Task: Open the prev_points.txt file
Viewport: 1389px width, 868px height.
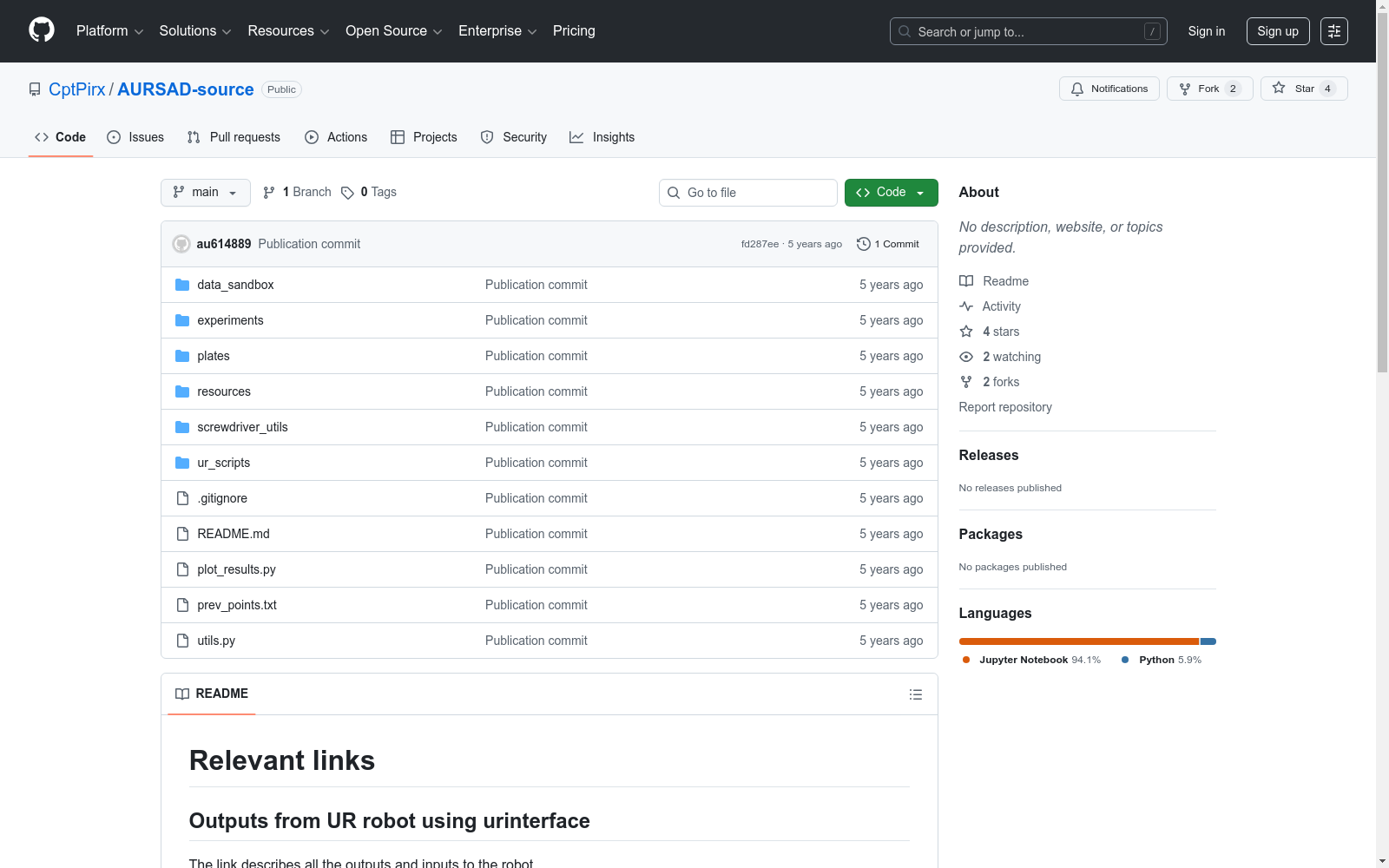Action: 237,605
